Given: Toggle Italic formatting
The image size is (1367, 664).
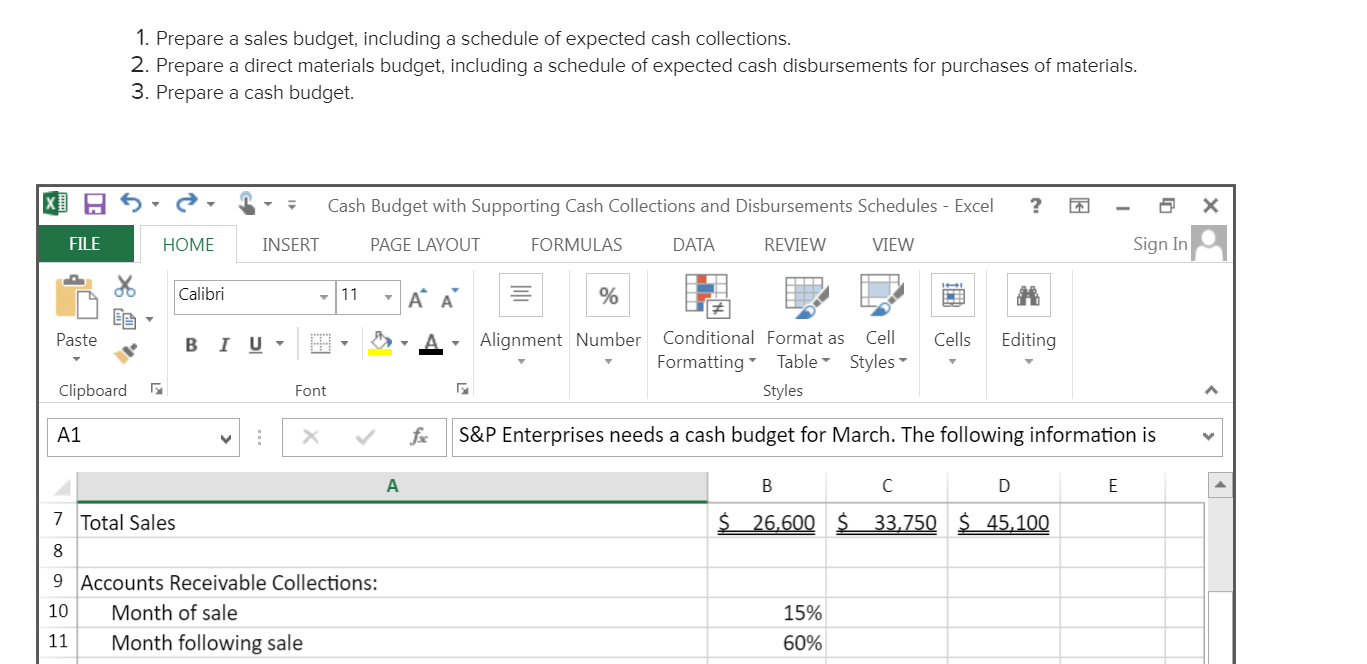Looking at the screenshot, I should pyautogui.click(x=223, y=345).
